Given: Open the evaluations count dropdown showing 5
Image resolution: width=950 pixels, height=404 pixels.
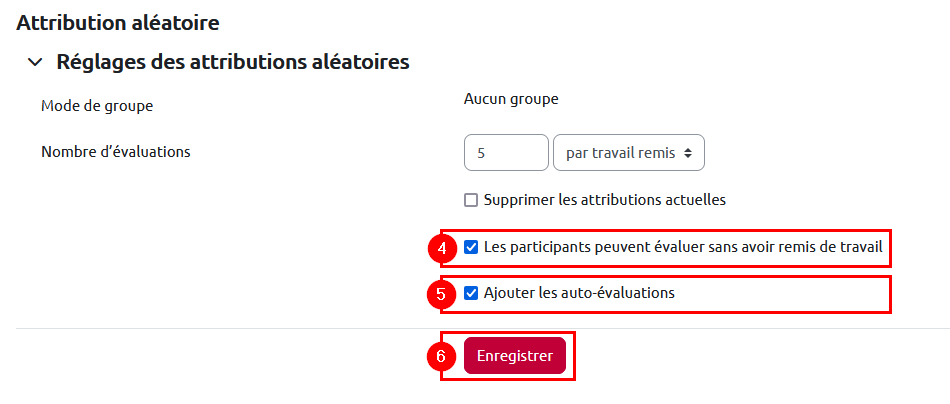Looking at the screenshot, I should [x=506, y=153].
